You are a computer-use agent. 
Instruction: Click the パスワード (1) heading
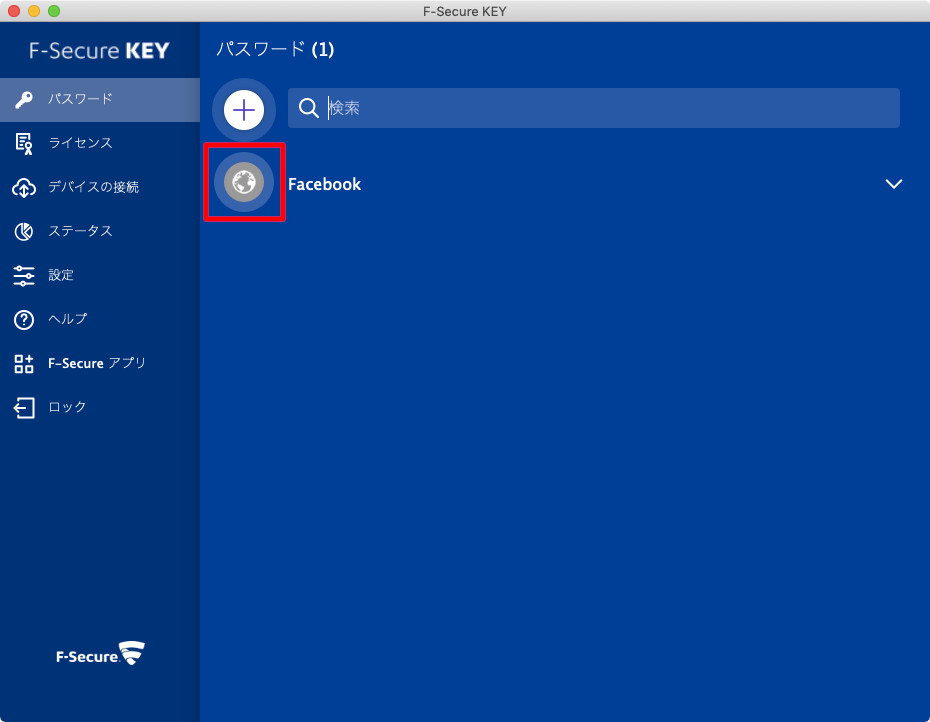tap(275, 49)
